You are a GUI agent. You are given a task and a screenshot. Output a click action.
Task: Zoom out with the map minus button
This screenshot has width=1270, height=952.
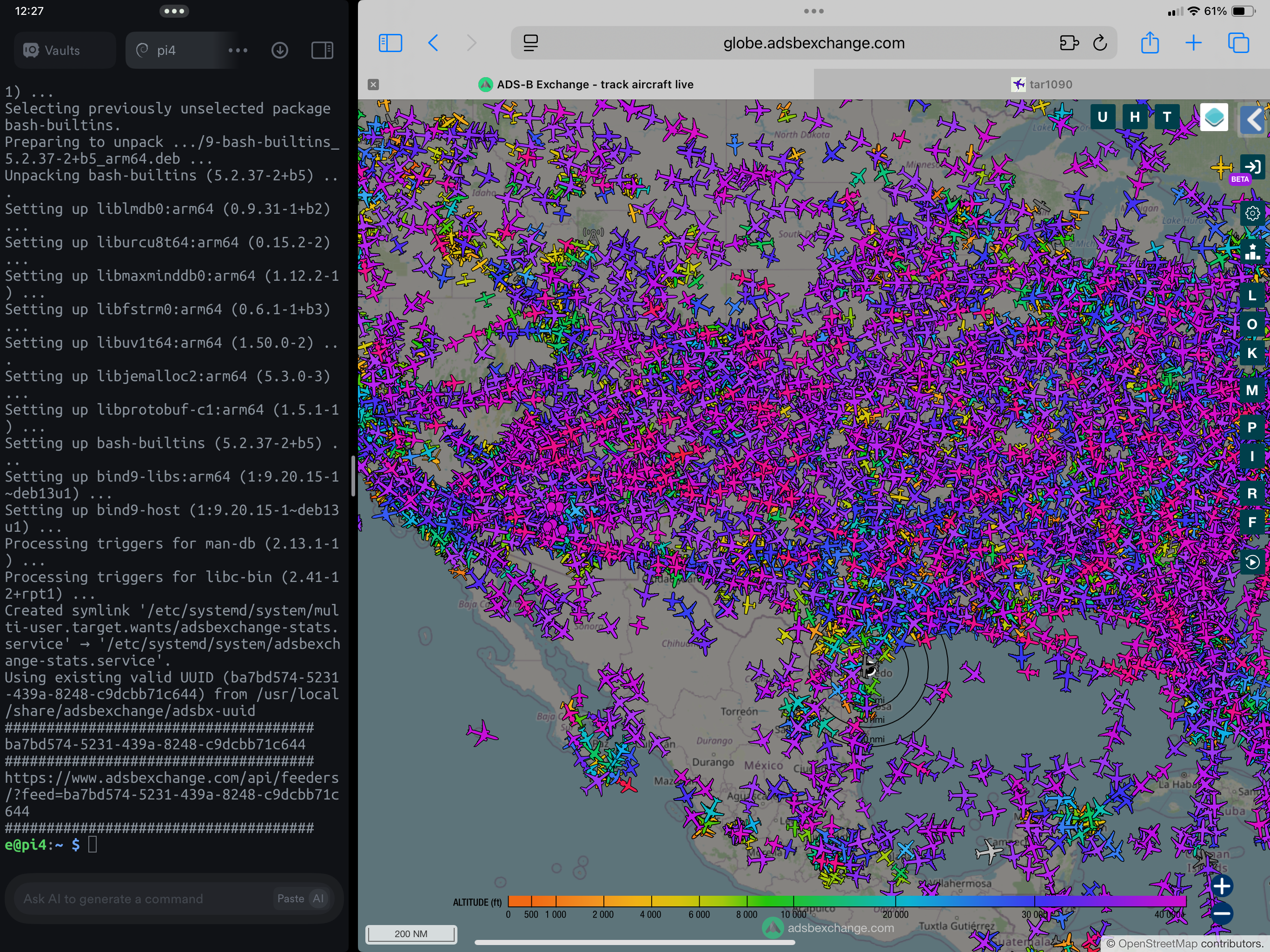(1222, 913)
